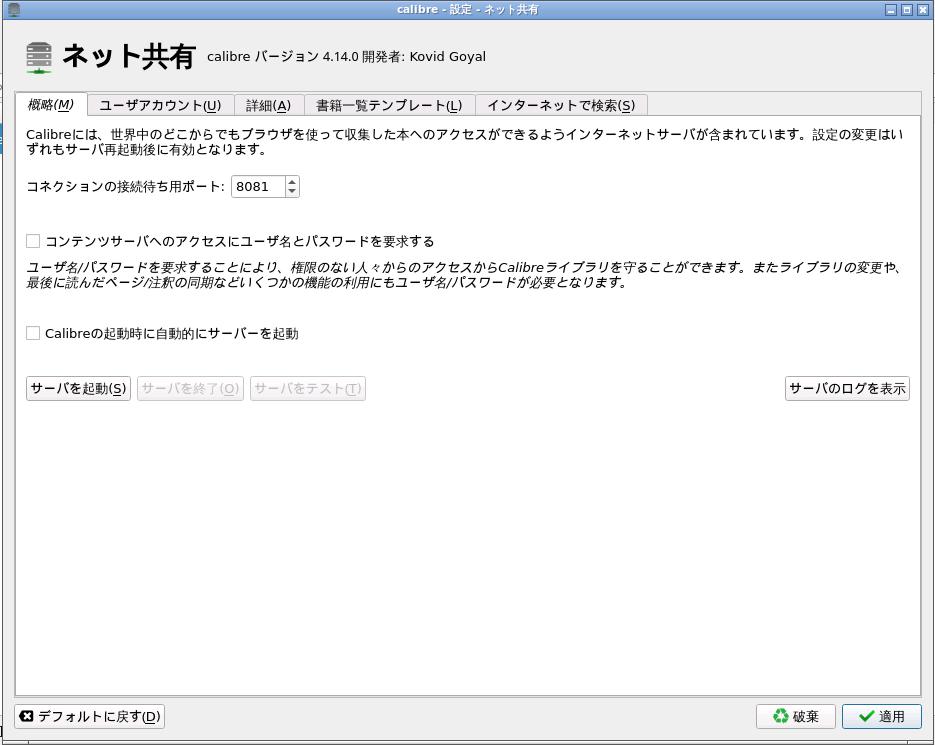Viewport: 935px width, 745px height.
Task: Switch to the 概略(M) tab
Action: coord(51,104)
